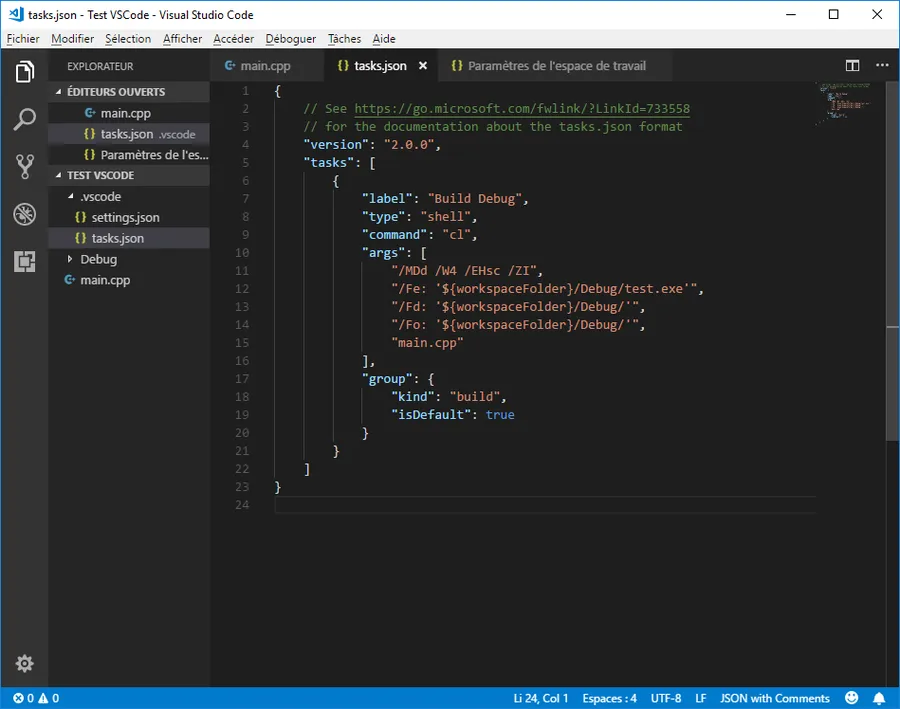
Task: Open the Déboguer menu
Action: (290, 38)
